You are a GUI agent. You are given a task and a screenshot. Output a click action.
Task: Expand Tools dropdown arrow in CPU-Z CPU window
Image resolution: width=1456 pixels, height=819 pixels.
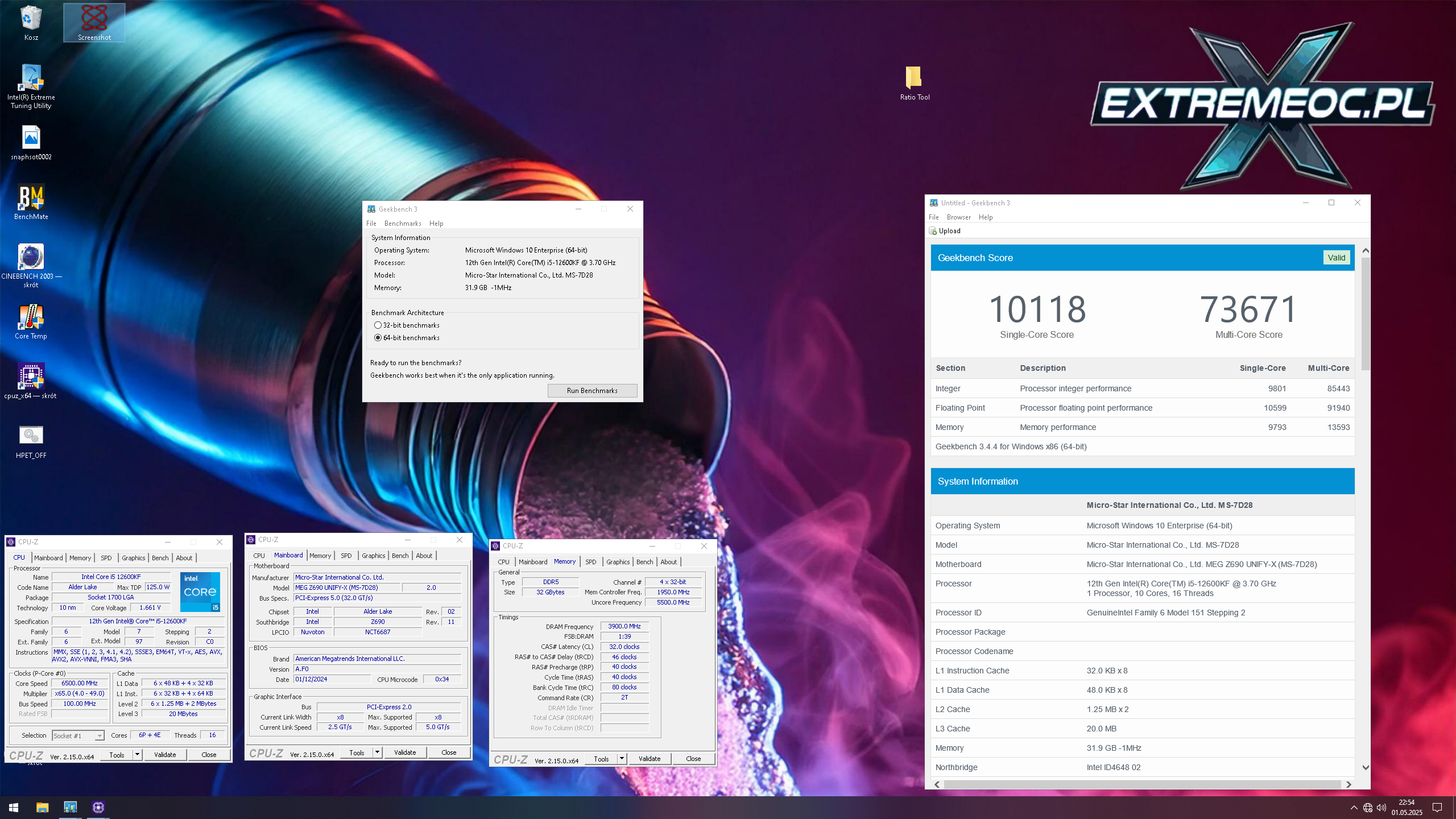pyautogui.click(x=137, y=755)
